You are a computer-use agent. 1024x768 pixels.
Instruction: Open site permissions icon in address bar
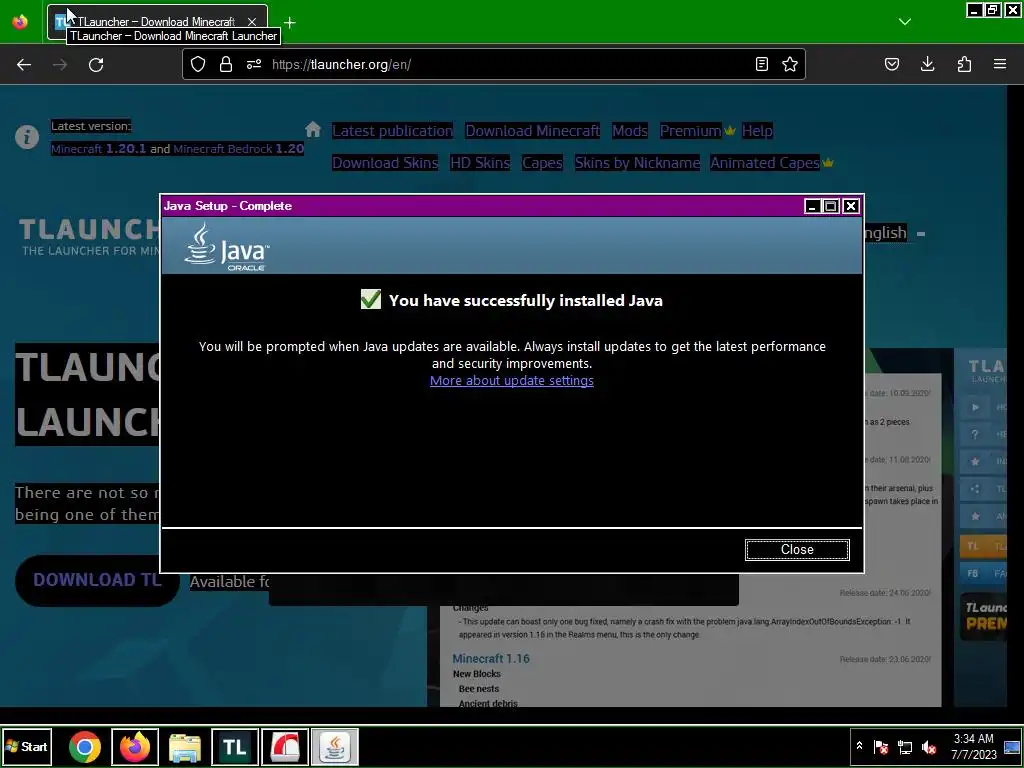click(254, 64)
